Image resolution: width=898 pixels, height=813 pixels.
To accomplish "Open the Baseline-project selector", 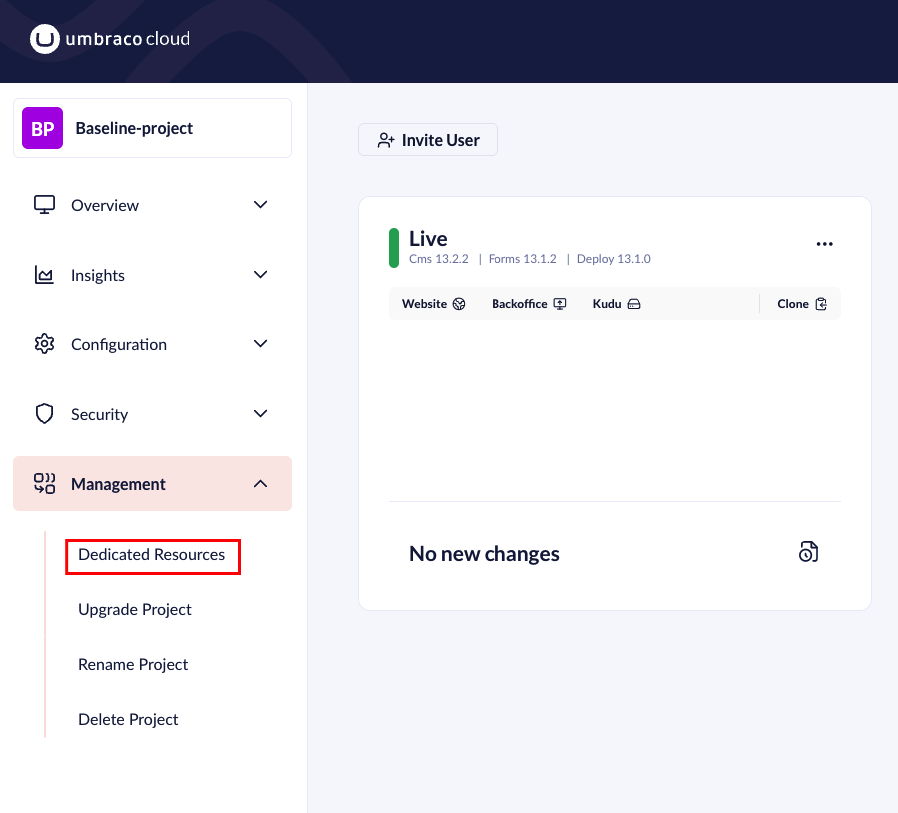I will coord(152,128).
